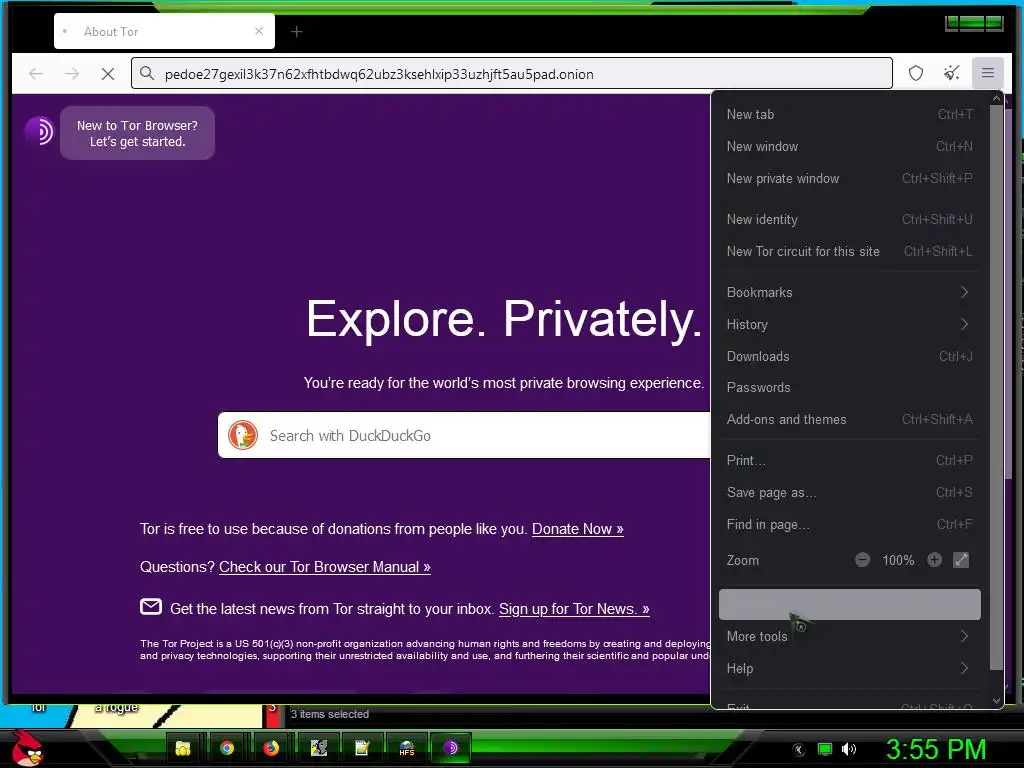
Task: Toggle full screen arrows icon in Zoom row
Action: tap(961, 560)
